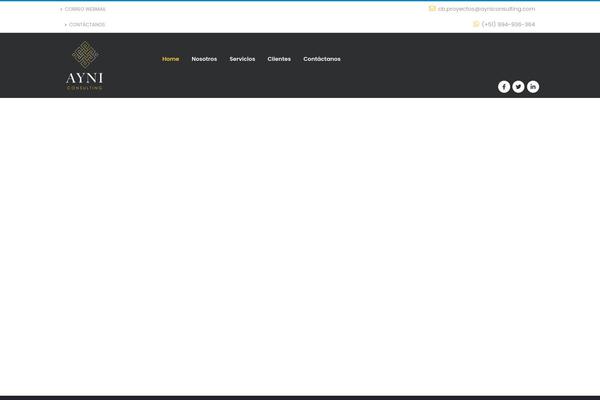Go to the Home menu item
The width and height of the screenshot is (600, 400).
click(170, 59)
